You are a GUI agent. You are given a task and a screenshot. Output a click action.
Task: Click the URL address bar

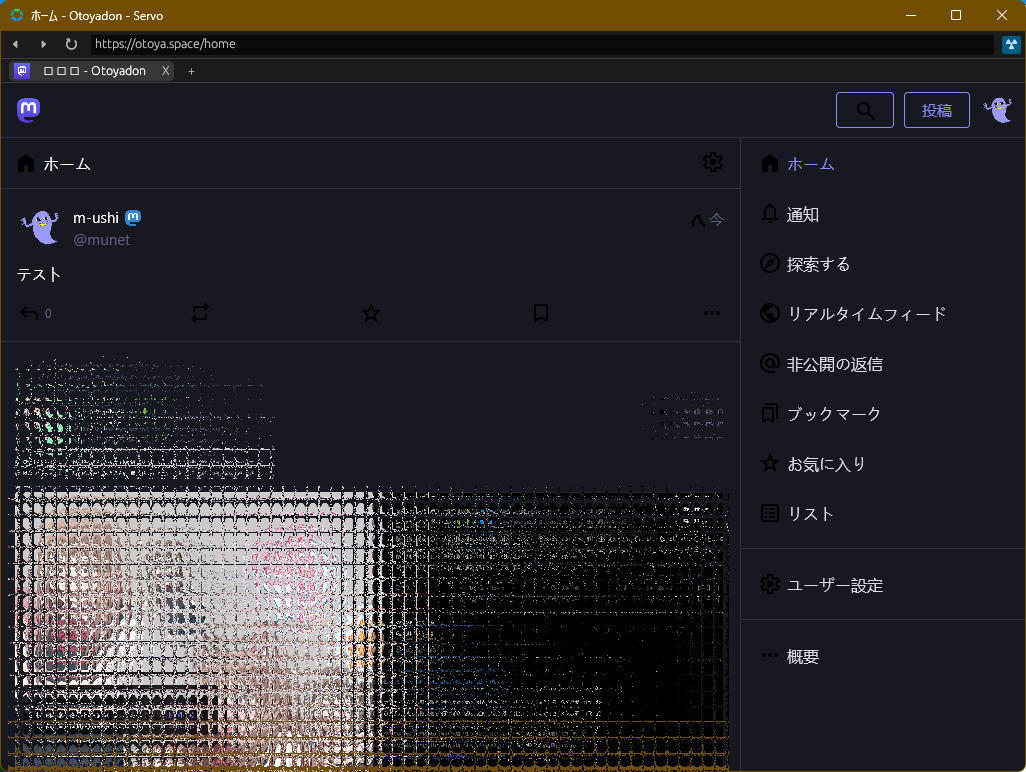point(540,44)
